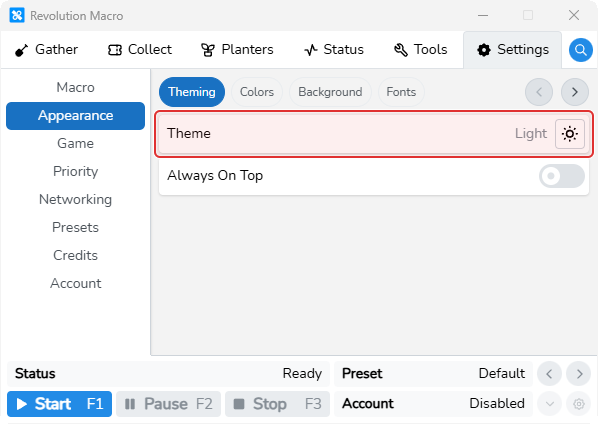598x424 pixels.
Task: Switch to the Status tab
Action: tap(334, 50)
